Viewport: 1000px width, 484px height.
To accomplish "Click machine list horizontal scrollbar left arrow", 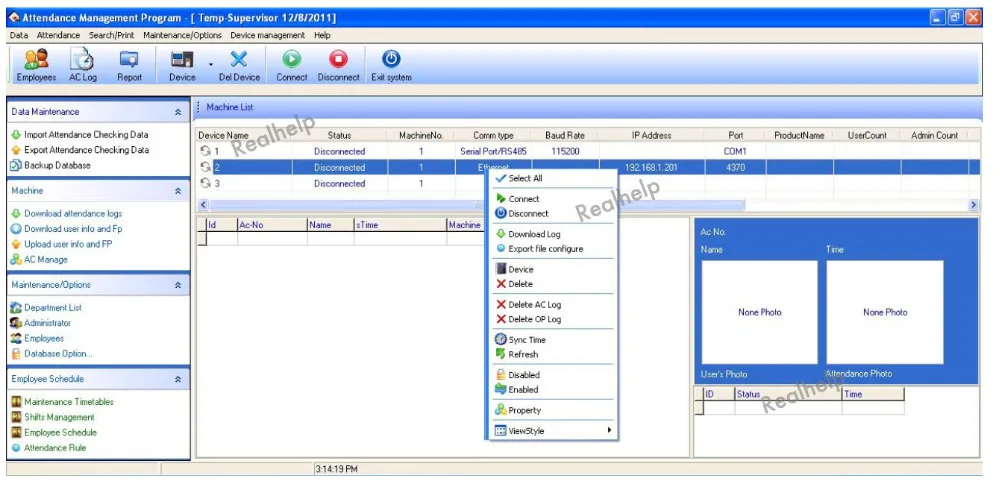I will [203, 205].
